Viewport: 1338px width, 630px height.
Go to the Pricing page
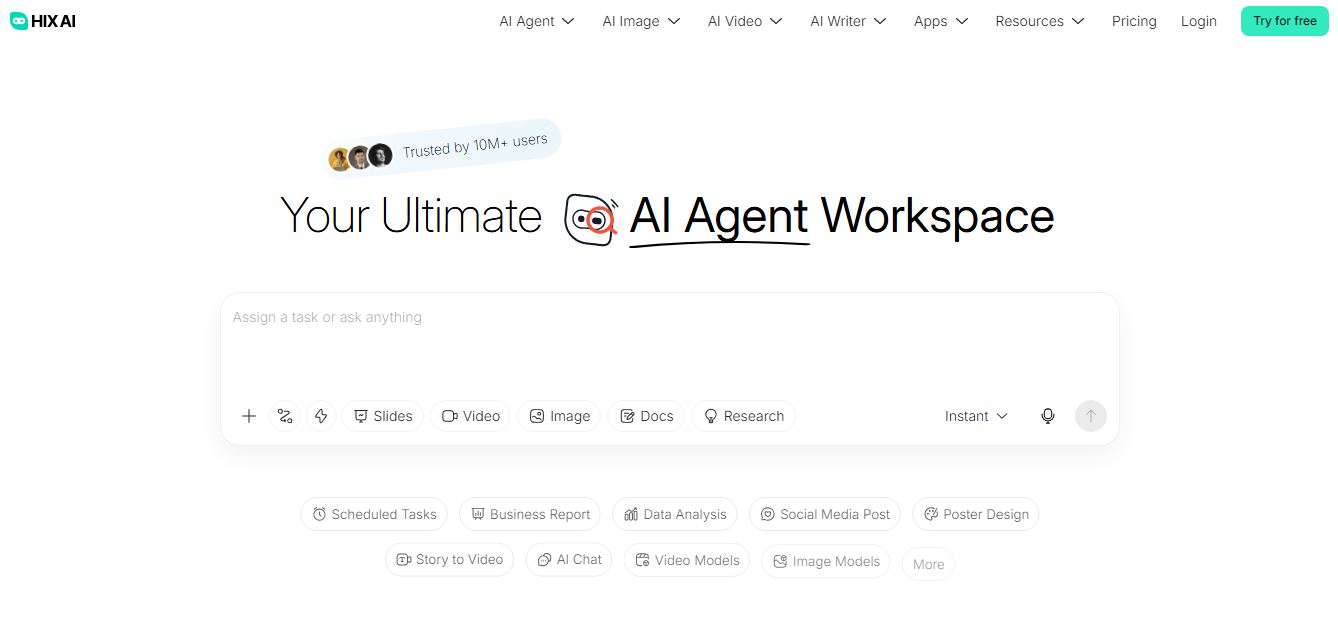pyautogui.click(x=1134, y=21)
